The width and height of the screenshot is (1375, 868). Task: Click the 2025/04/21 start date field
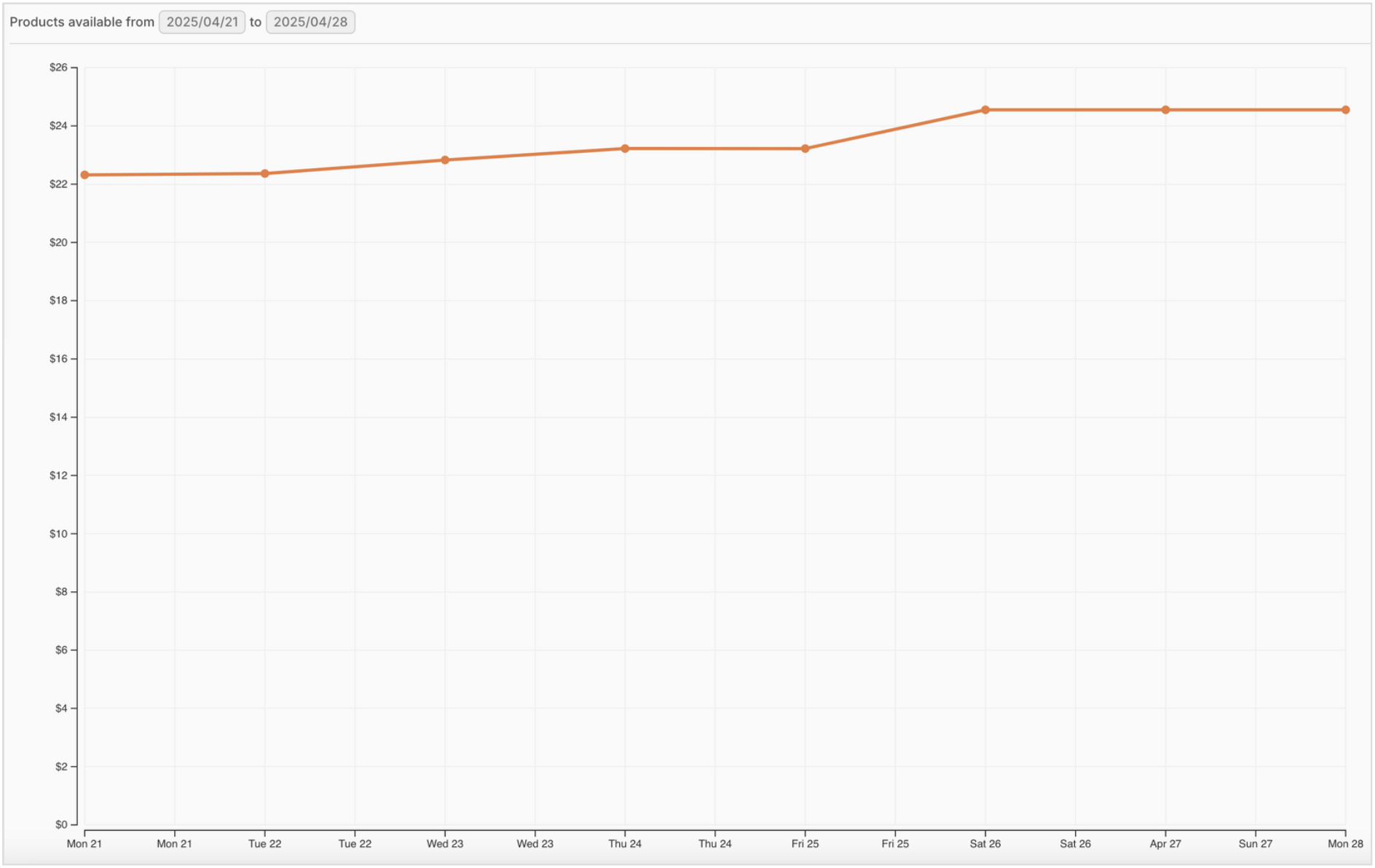(x=202, y=23)
